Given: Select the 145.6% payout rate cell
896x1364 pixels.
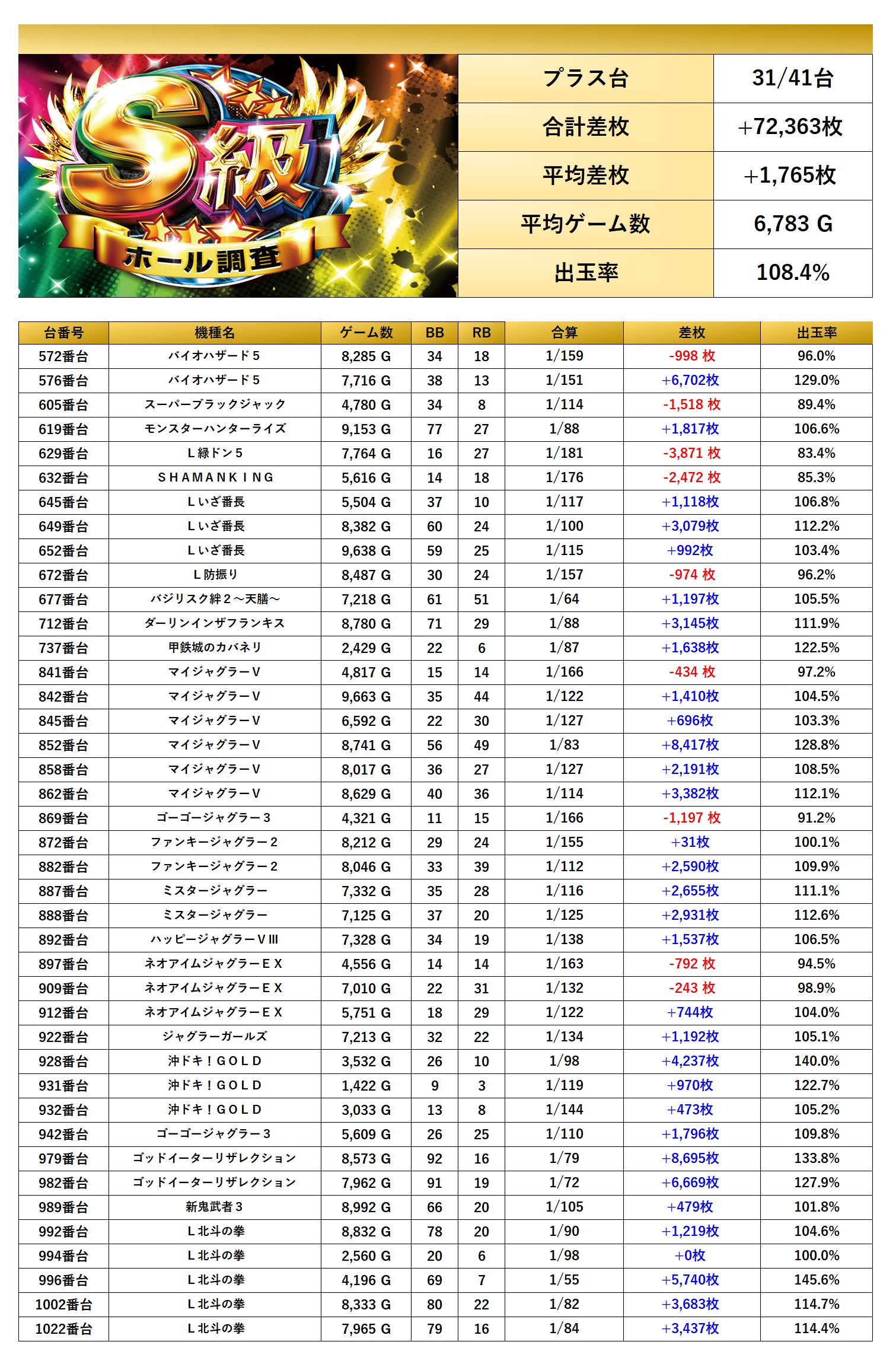Looking at the screenshot, I should point(816,1280).
